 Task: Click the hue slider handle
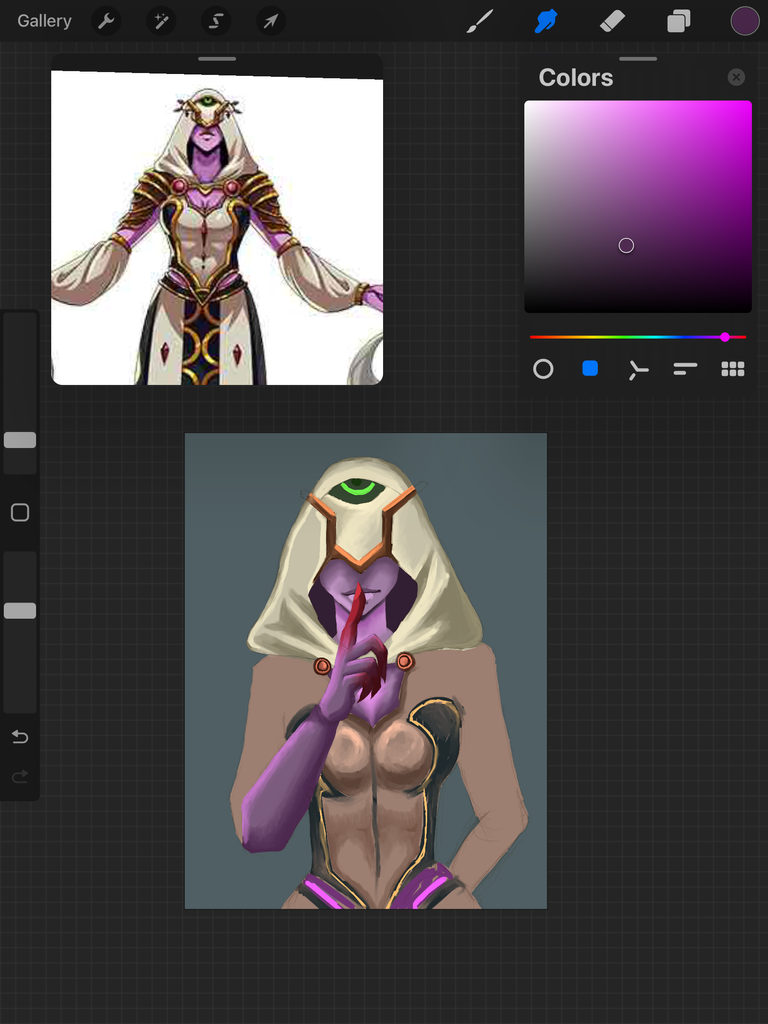(x=725, y=337)
